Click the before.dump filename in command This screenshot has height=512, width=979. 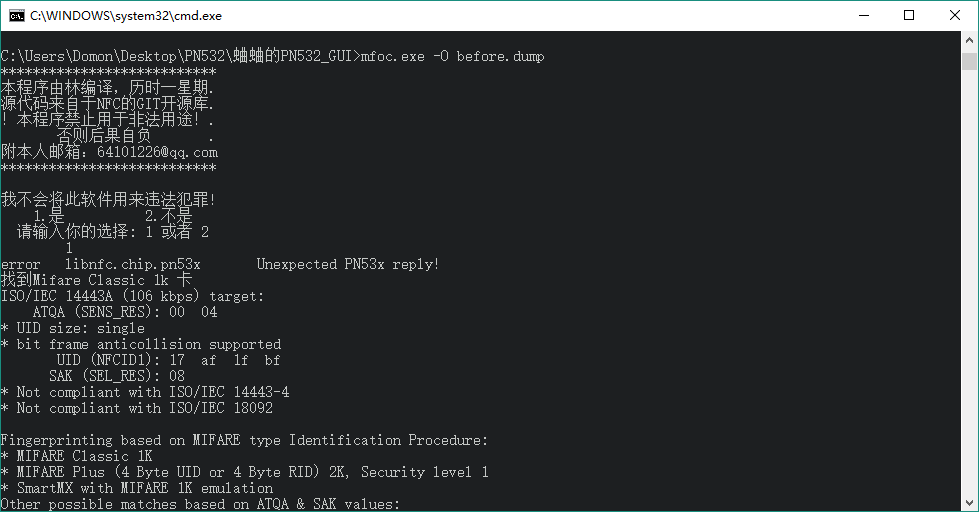(x=500, y=56)
